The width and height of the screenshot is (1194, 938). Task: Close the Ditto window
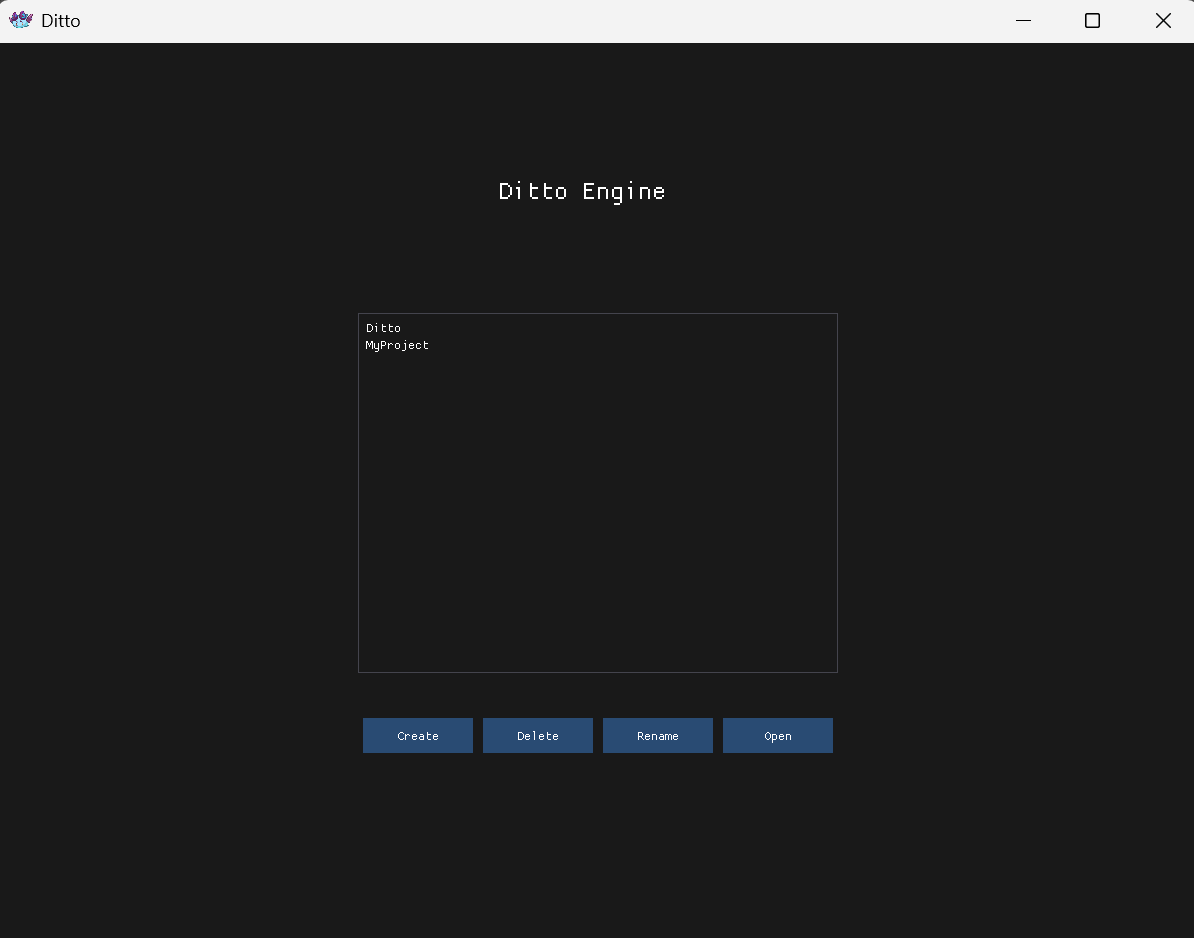pyautogui.click(x=1163, y=21)
